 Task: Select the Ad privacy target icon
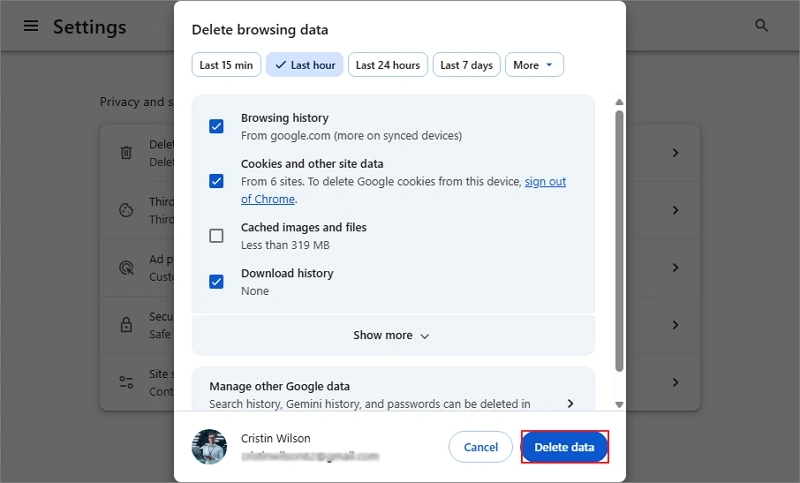[126, 267]
